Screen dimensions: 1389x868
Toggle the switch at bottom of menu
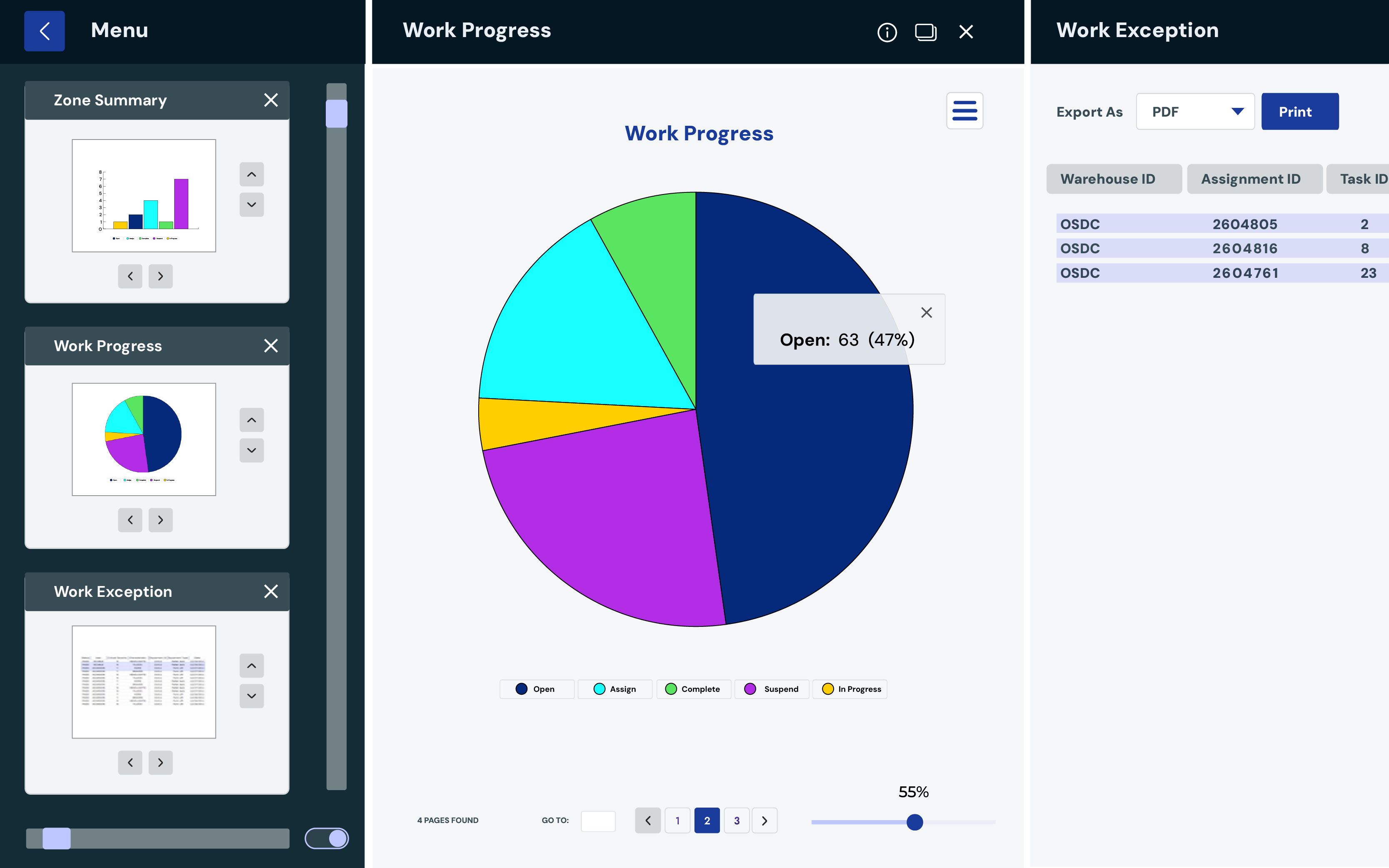tap(327, 838)
